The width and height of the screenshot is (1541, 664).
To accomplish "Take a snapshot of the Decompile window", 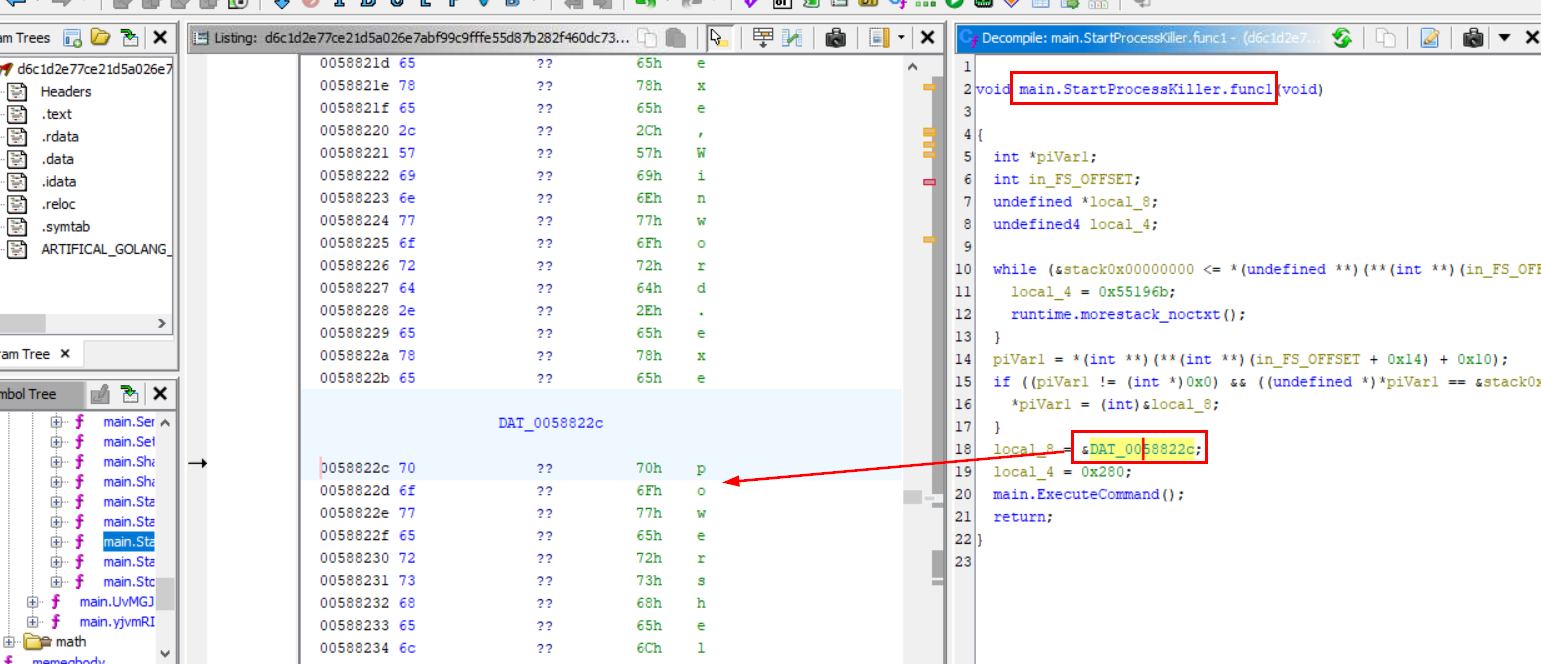I will [1472, 38].
